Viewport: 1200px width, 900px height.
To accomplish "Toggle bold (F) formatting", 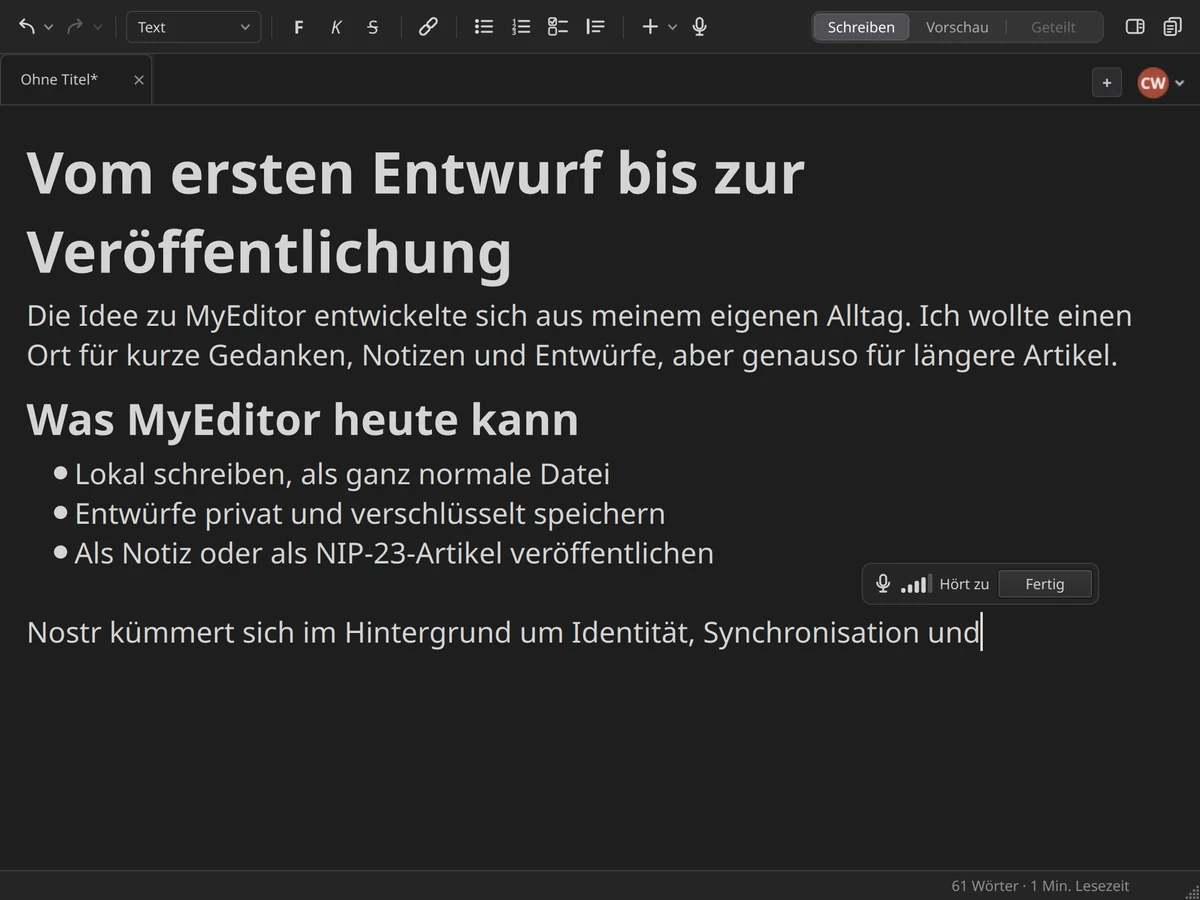I will [298, 27].
